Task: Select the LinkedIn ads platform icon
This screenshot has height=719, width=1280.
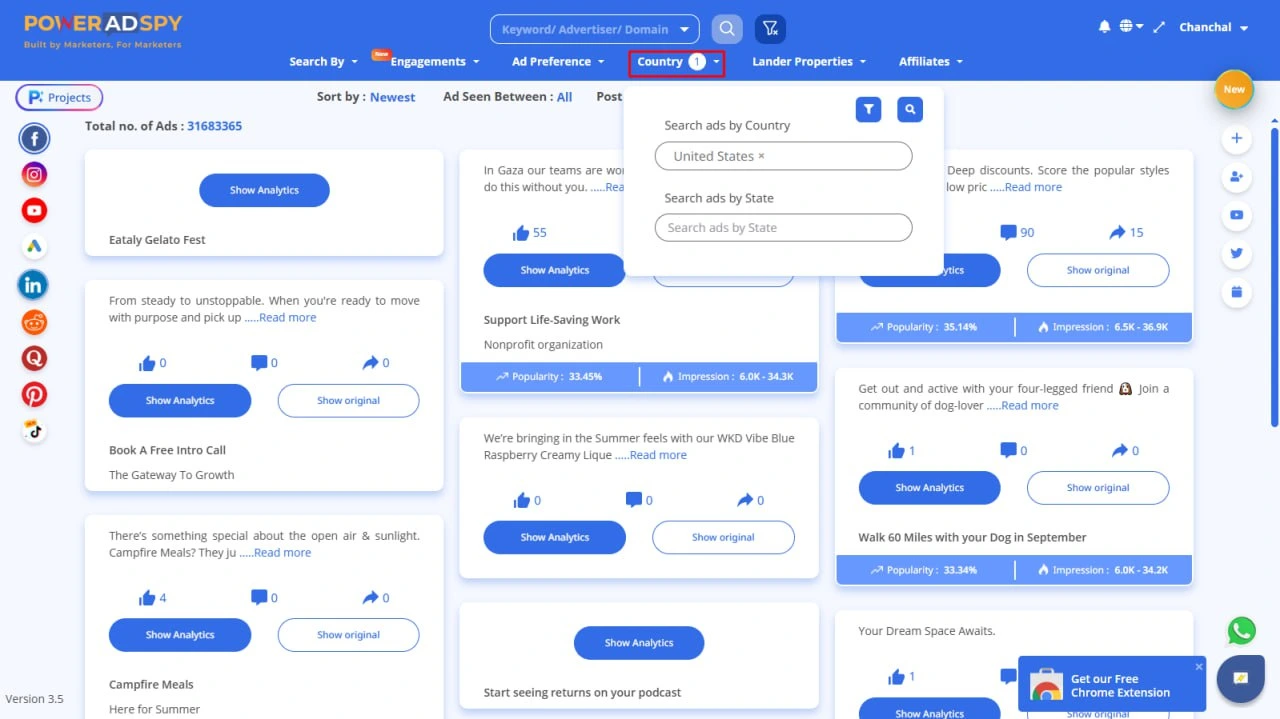Action: click(34, 285)
